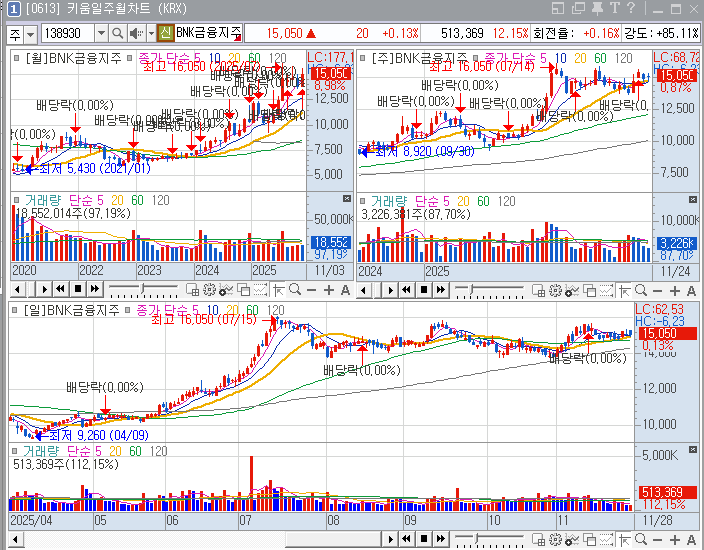Expand the stock code 138930 dropdown arrow
This screenshot has width=704, height=550.
point(101,33)
